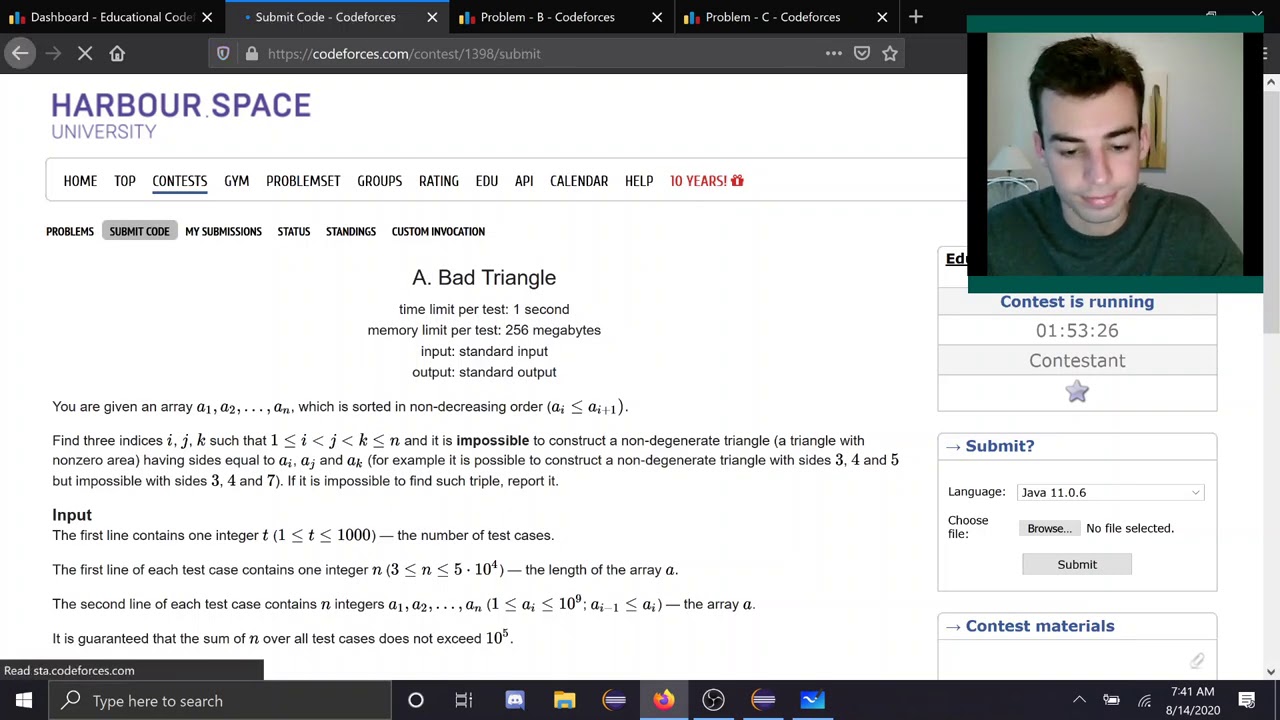The image size is (1280, 720).
Task: Open the HOME menu item
Action: (x=80, y=181)
